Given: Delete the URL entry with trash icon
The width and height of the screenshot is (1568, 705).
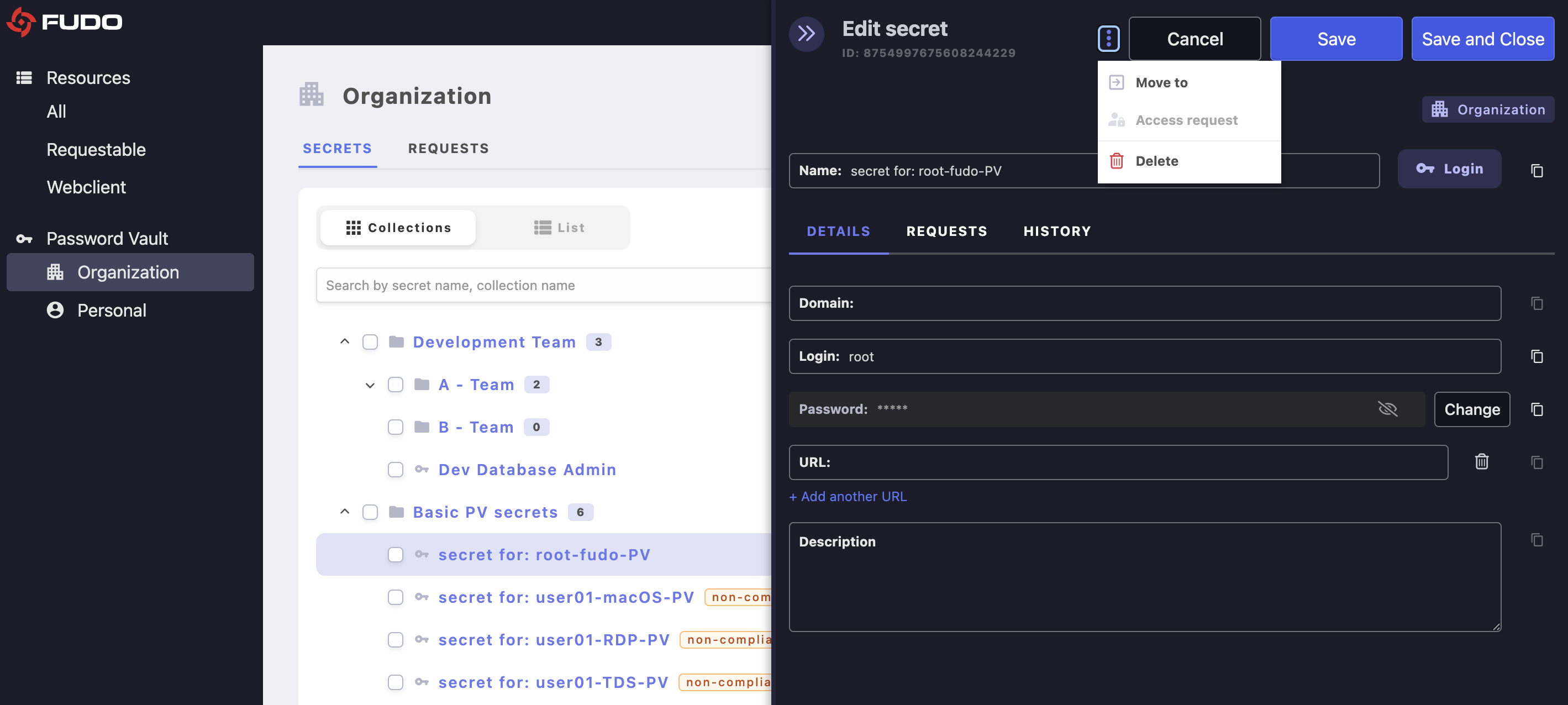Looking at the screenshot, I should coord(1482,461).
